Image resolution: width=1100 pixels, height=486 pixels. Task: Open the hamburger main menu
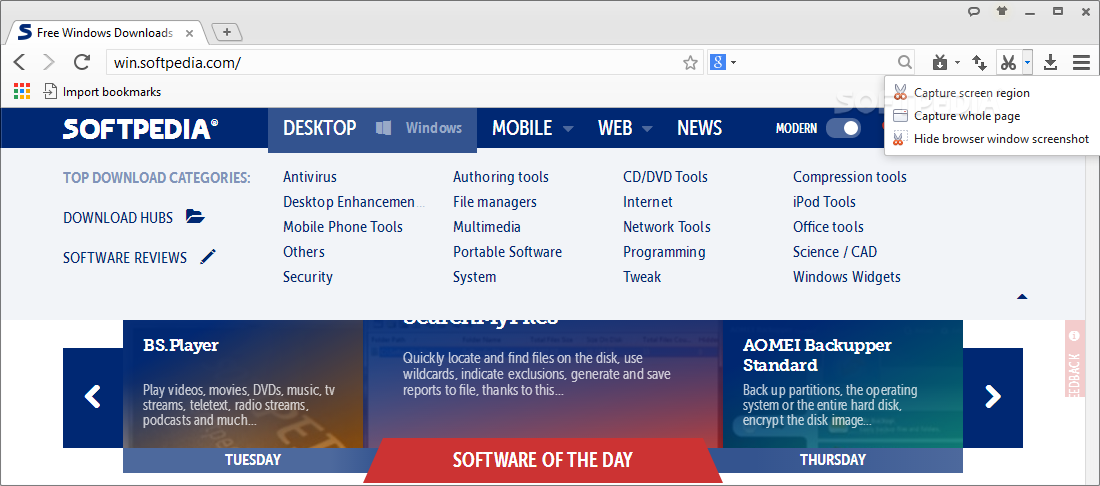[x=1081, y=63]
